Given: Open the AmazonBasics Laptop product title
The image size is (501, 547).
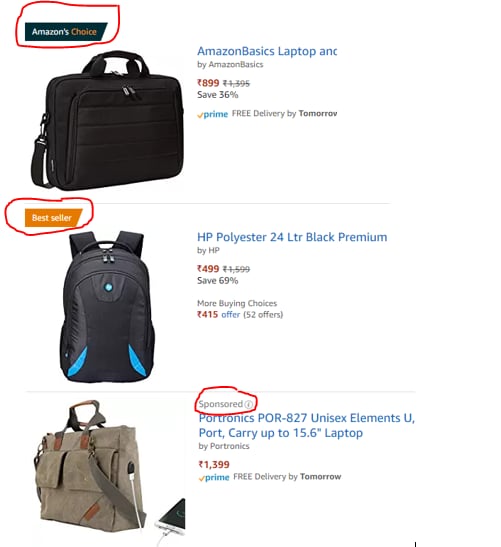Looking at the screenshot, I should (x=267, y=51).
